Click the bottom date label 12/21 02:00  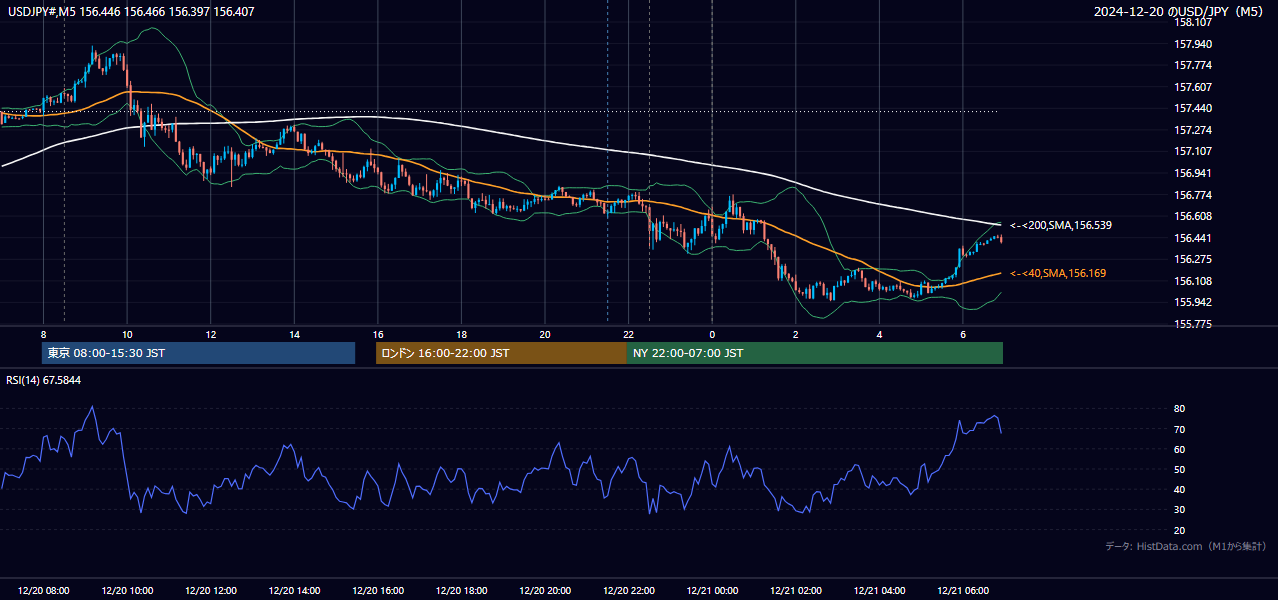click(795, 591)
